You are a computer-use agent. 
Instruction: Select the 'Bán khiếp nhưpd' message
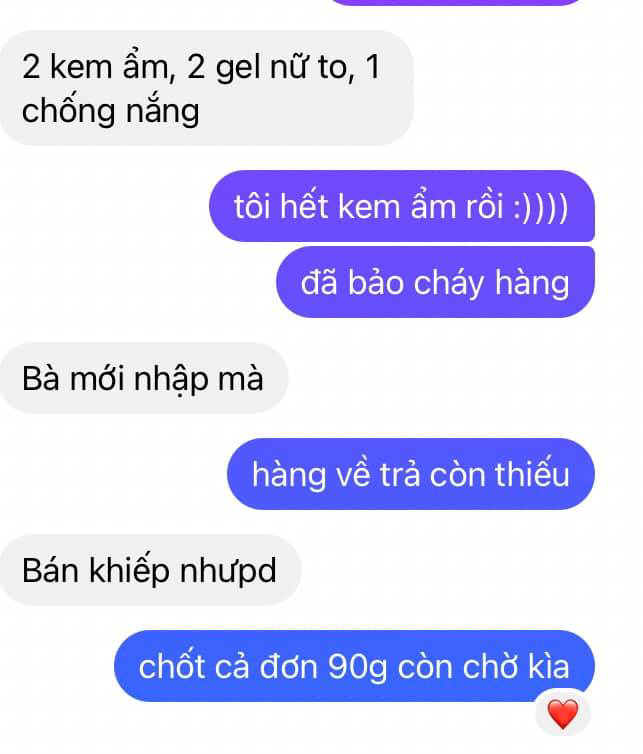point(150,570)
